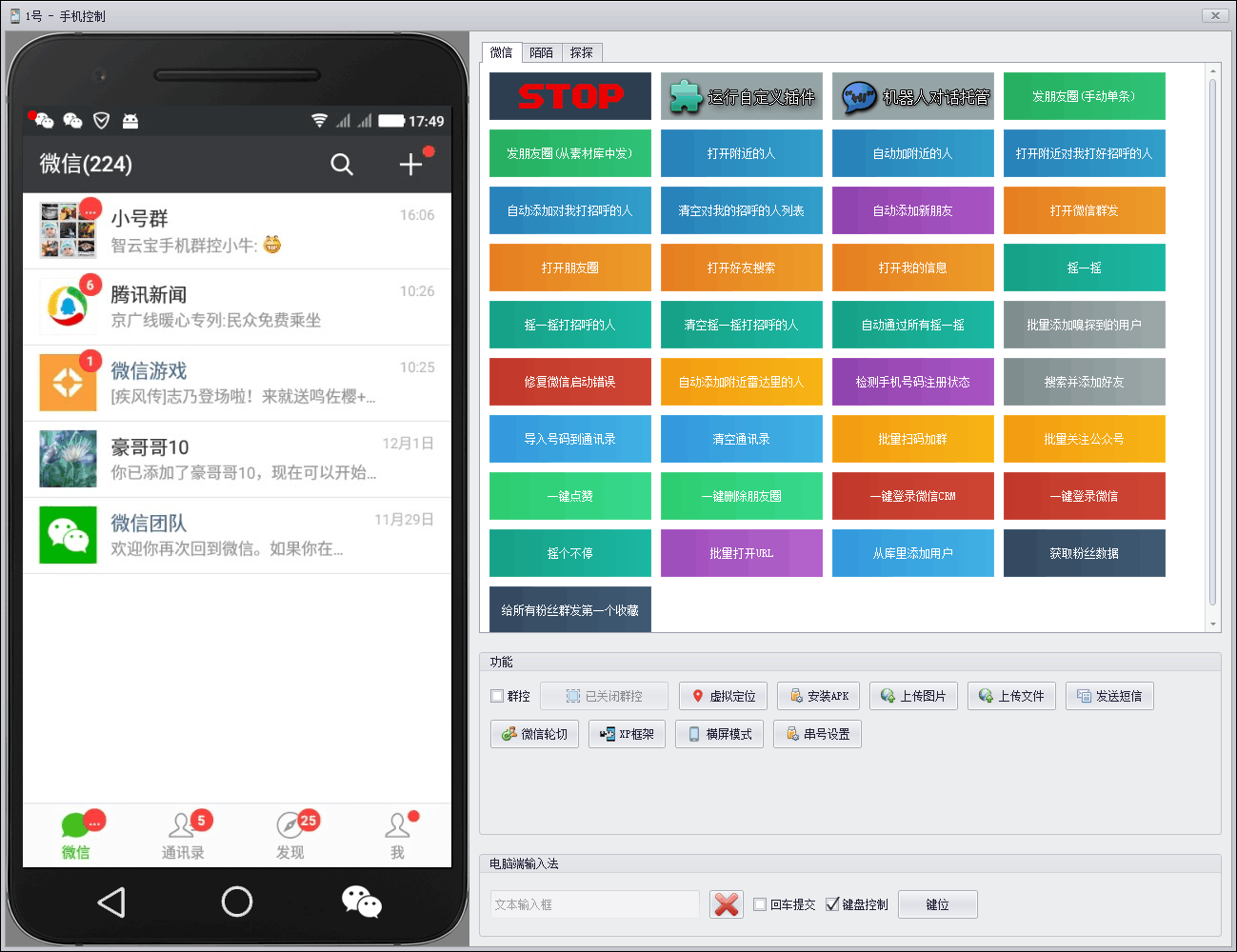Click the 串号设置 IMEI settings button

818,734
